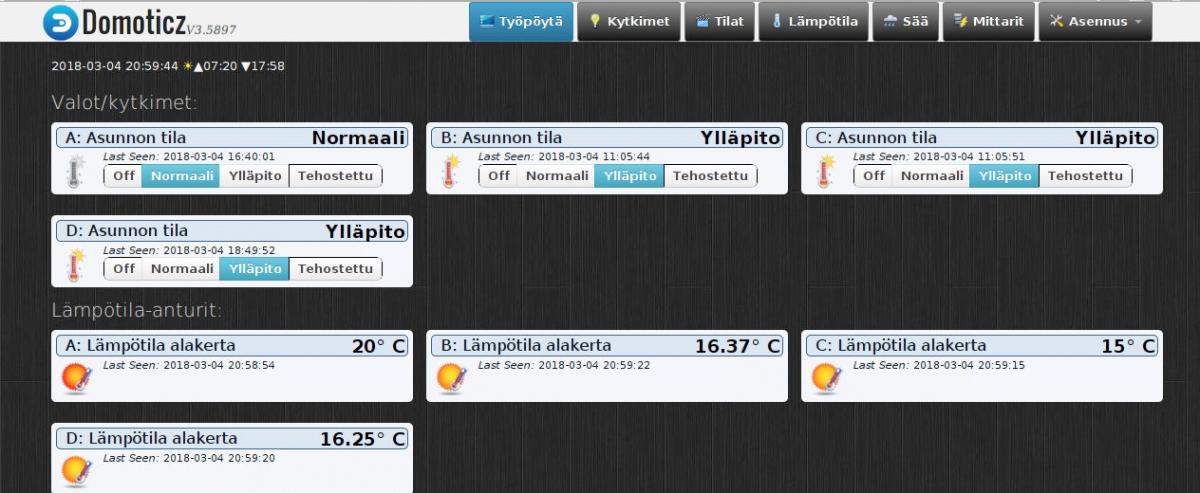Click sun icon in B: Lämpötila alakerta
1200x493 pixels.
pyautogui.click(x=450, y=378)
